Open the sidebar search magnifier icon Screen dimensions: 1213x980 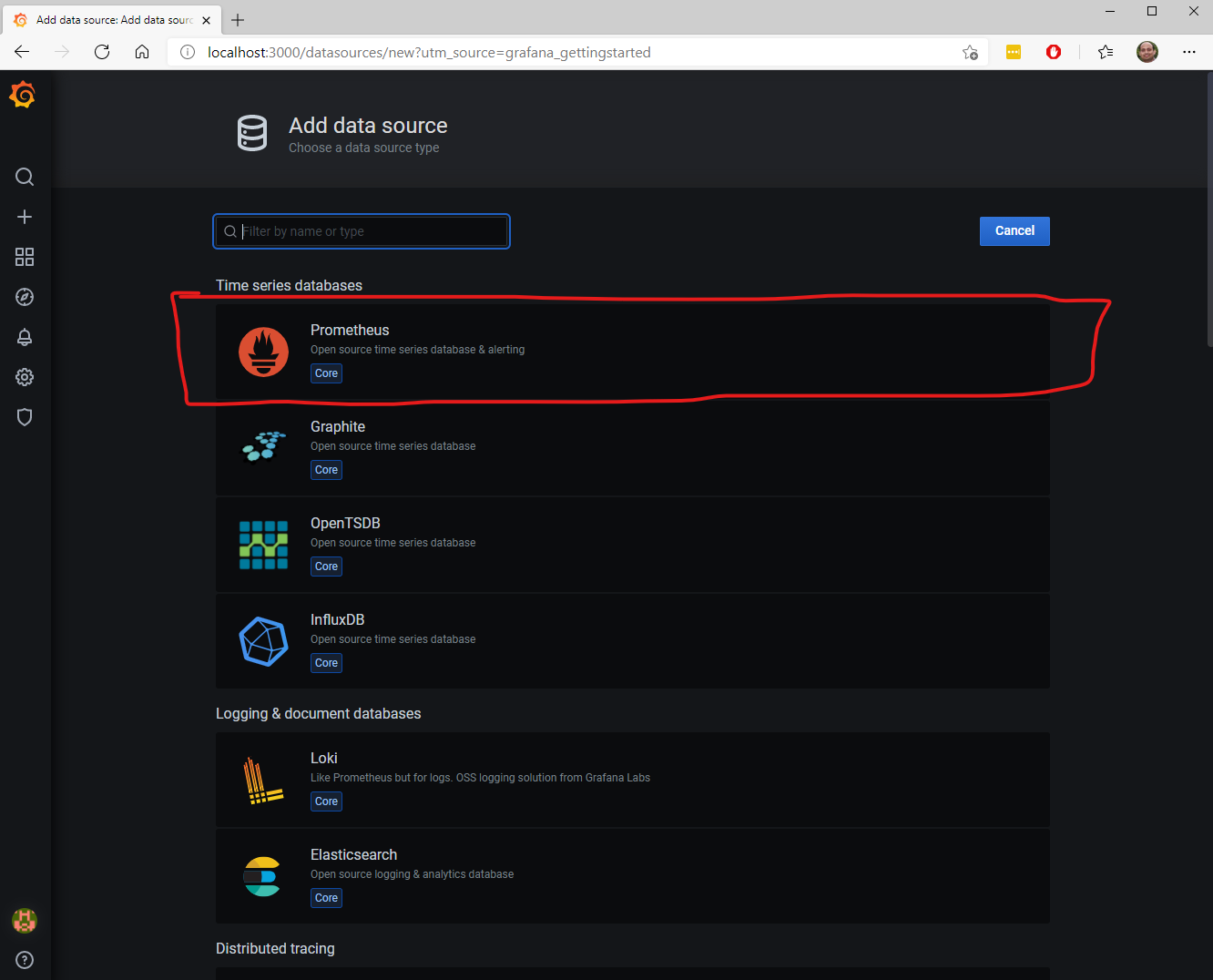(25, 177)
